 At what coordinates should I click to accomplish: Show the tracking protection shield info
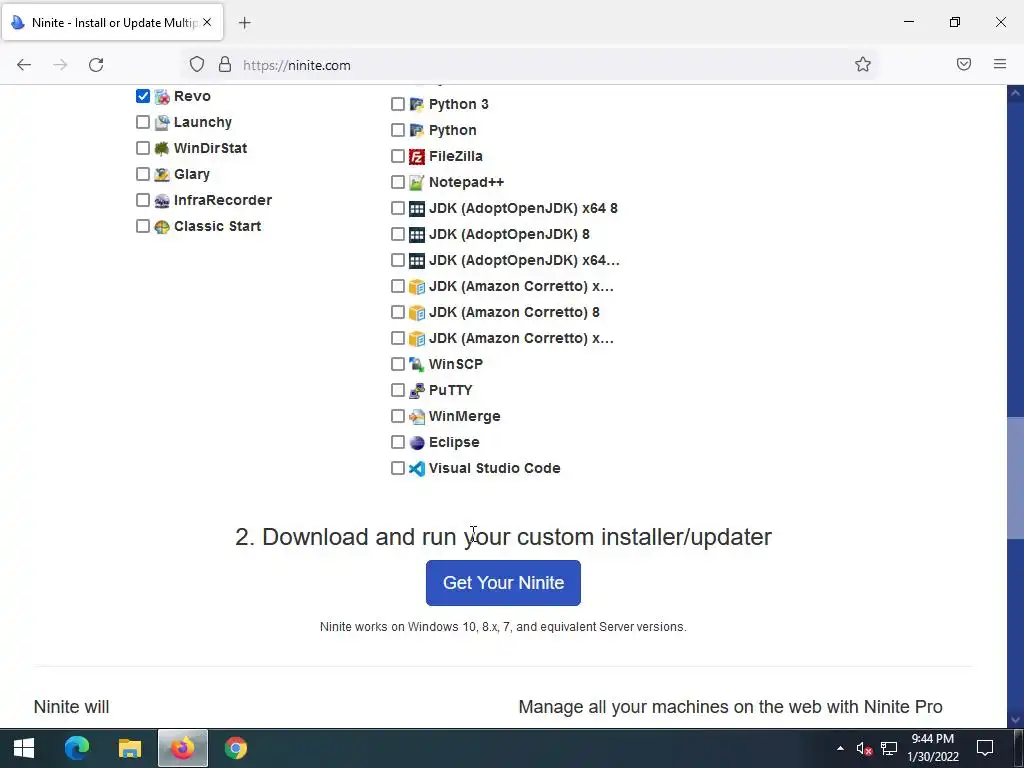197,64
